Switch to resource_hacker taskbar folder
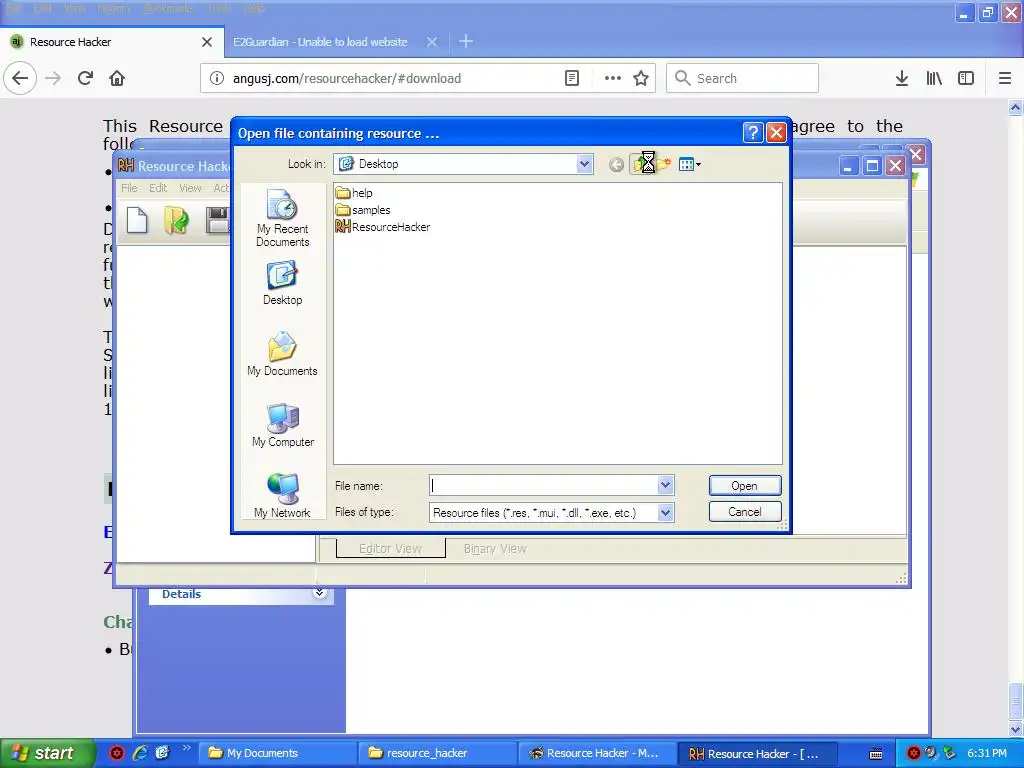1024x768 pixels. tap(438, 753)
